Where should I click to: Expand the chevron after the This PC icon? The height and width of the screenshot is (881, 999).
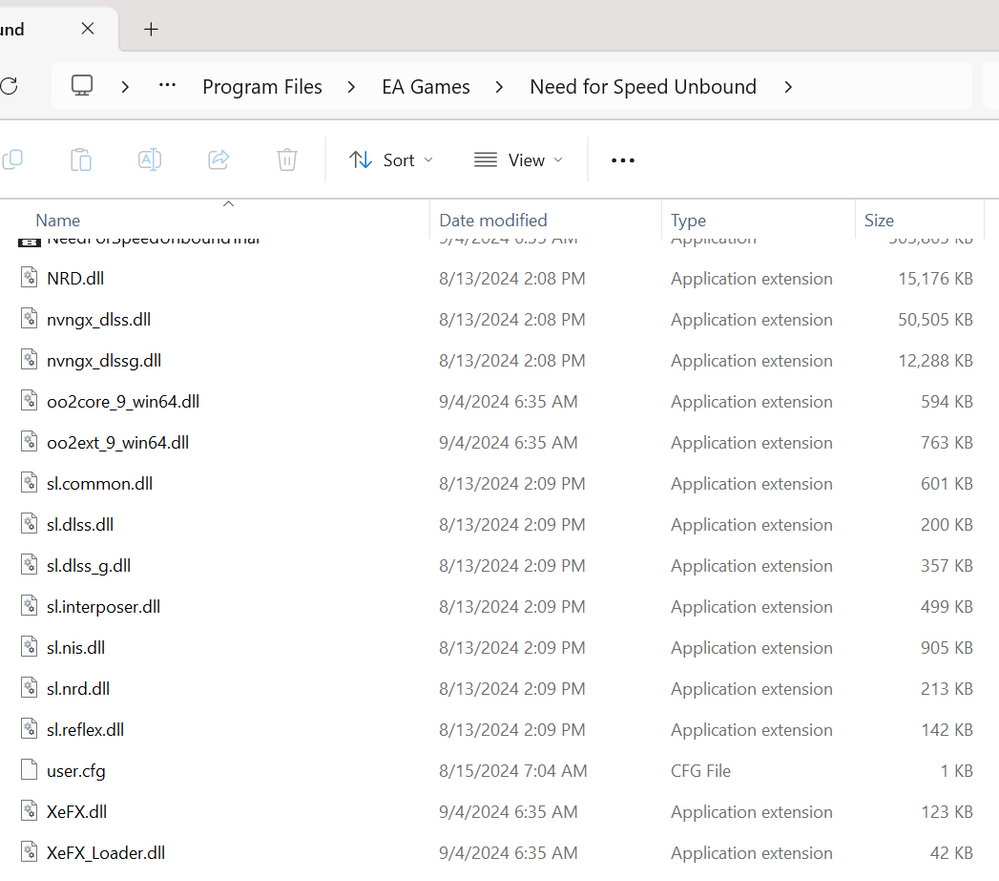[x=126, y=87]
